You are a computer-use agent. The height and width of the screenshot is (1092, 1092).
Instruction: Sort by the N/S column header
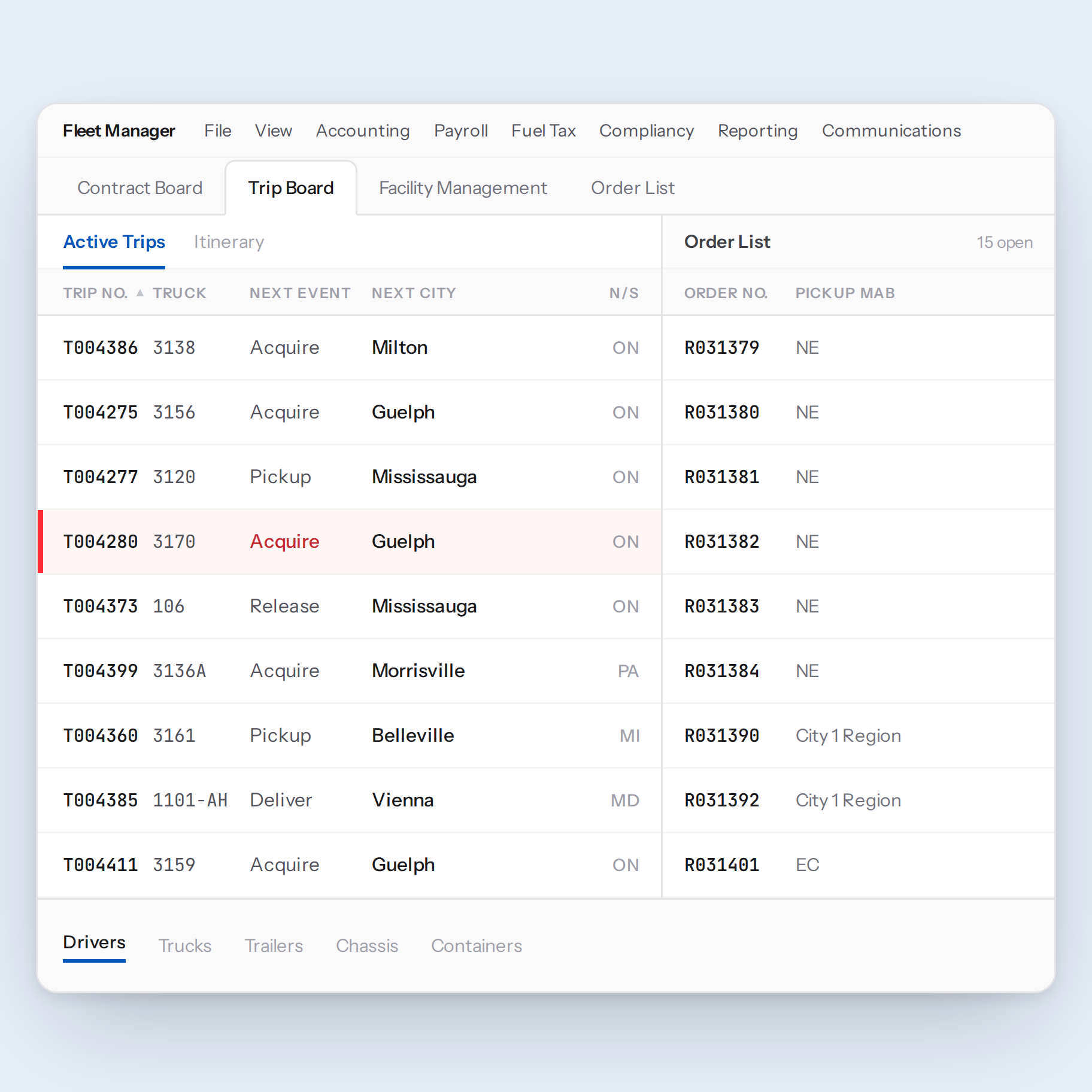tap(624, 293)
